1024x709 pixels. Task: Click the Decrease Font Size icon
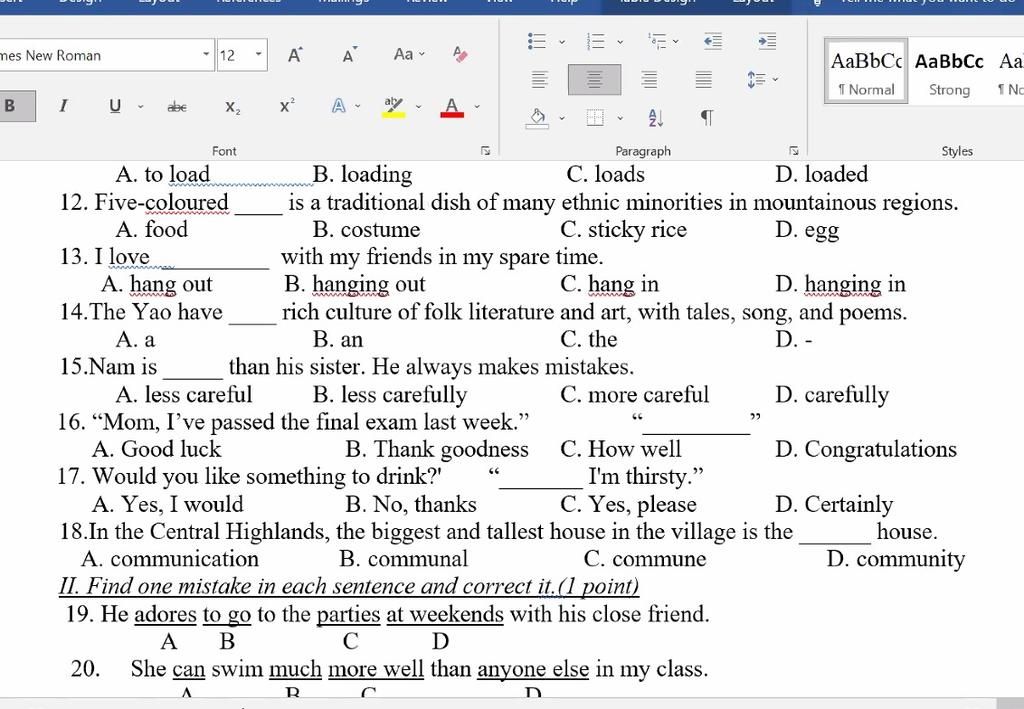349,55
